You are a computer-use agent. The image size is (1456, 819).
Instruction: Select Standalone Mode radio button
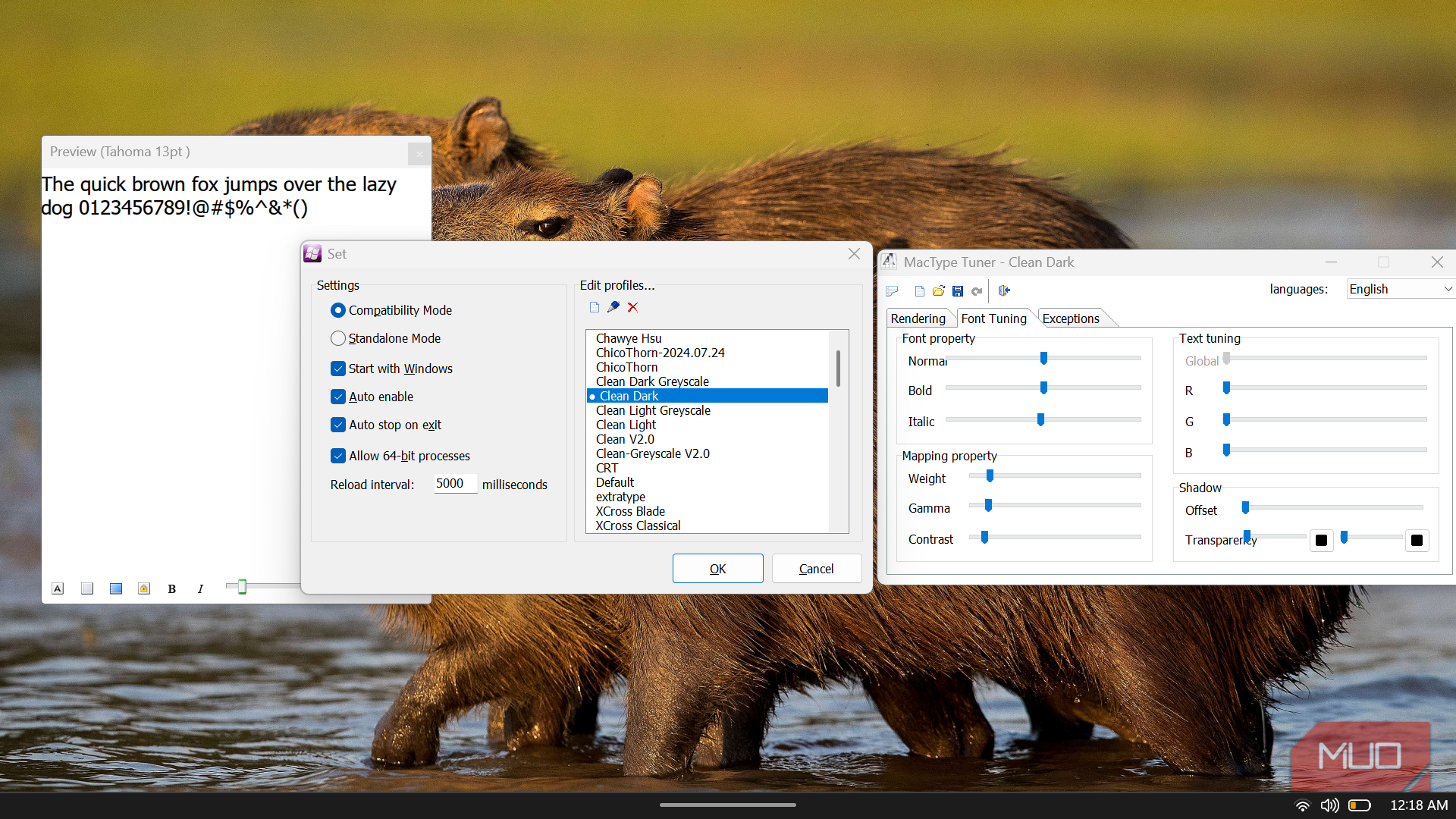338,338
